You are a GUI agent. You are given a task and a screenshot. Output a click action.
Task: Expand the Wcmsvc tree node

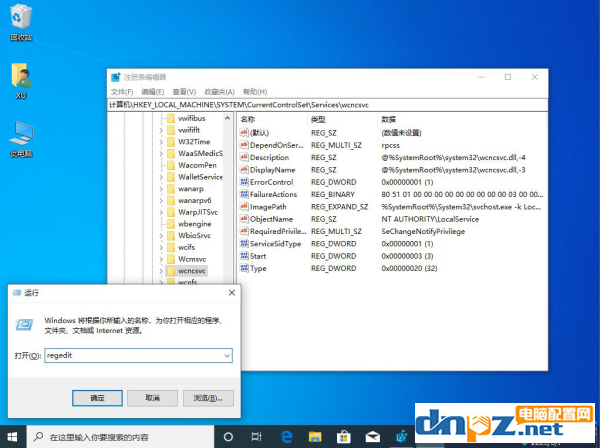click(161, 259)
